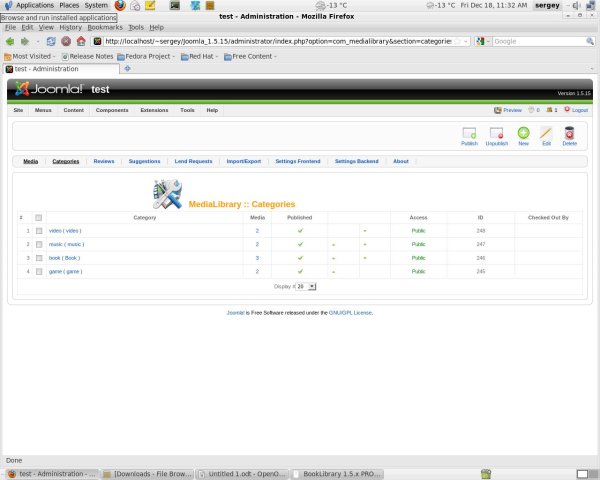Tick the checkbox for video category
600x480 pixels.
[39, 231]
